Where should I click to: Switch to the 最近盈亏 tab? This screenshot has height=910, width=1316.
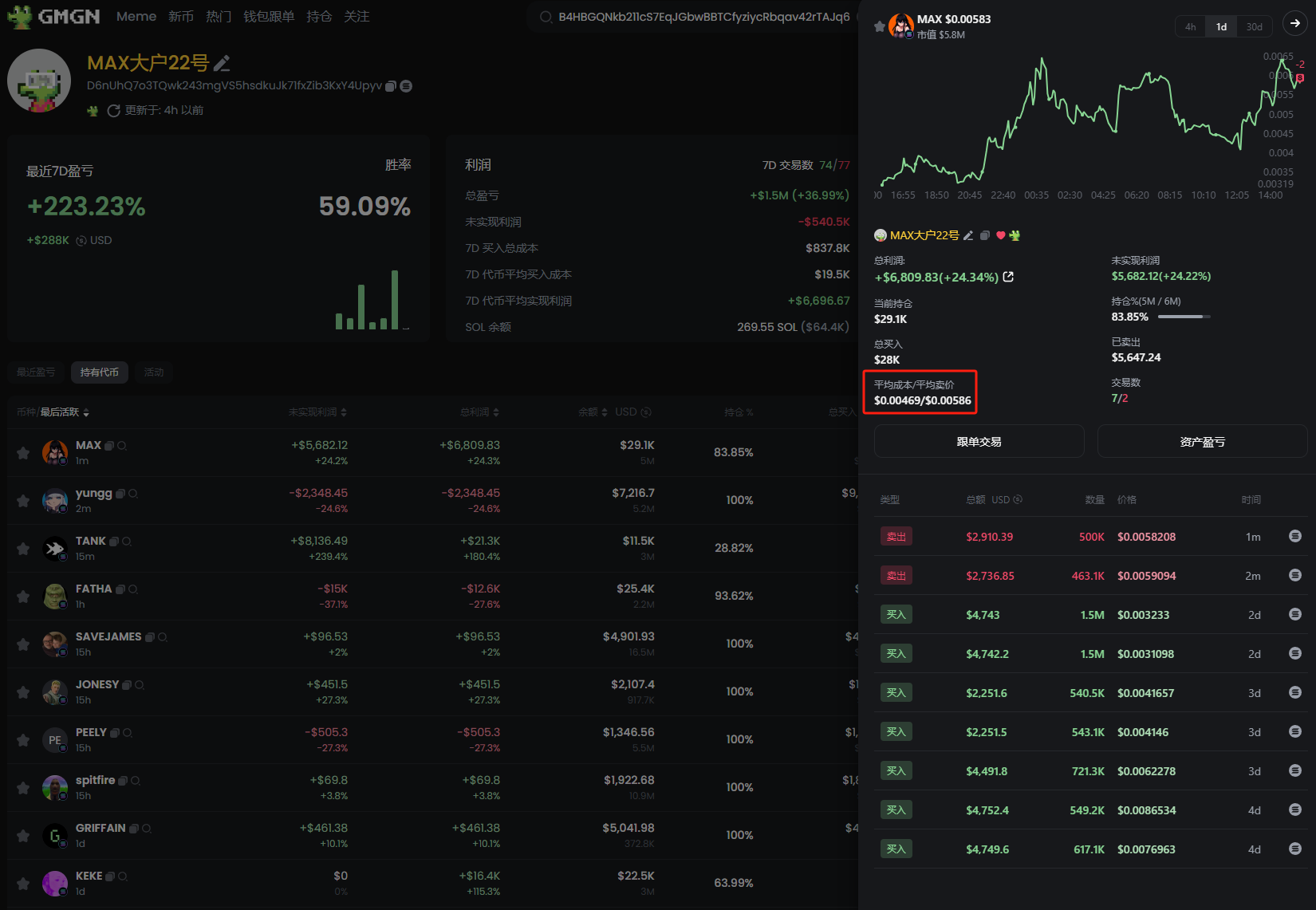(37, 372)
